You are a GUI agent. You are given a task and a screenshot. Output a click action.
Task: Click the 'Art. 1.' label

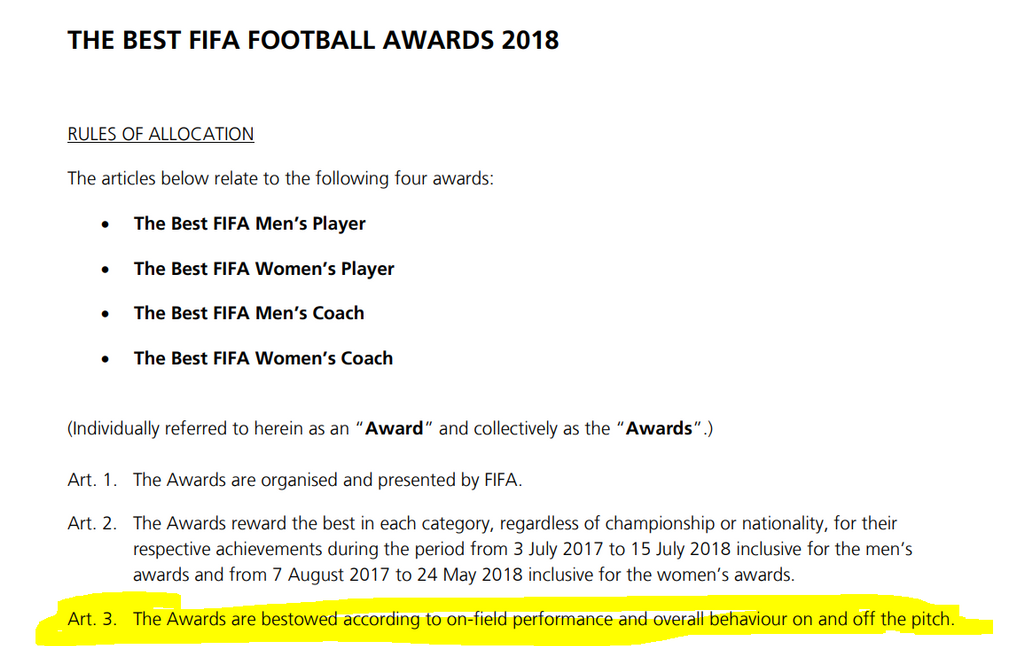point(92,480)
